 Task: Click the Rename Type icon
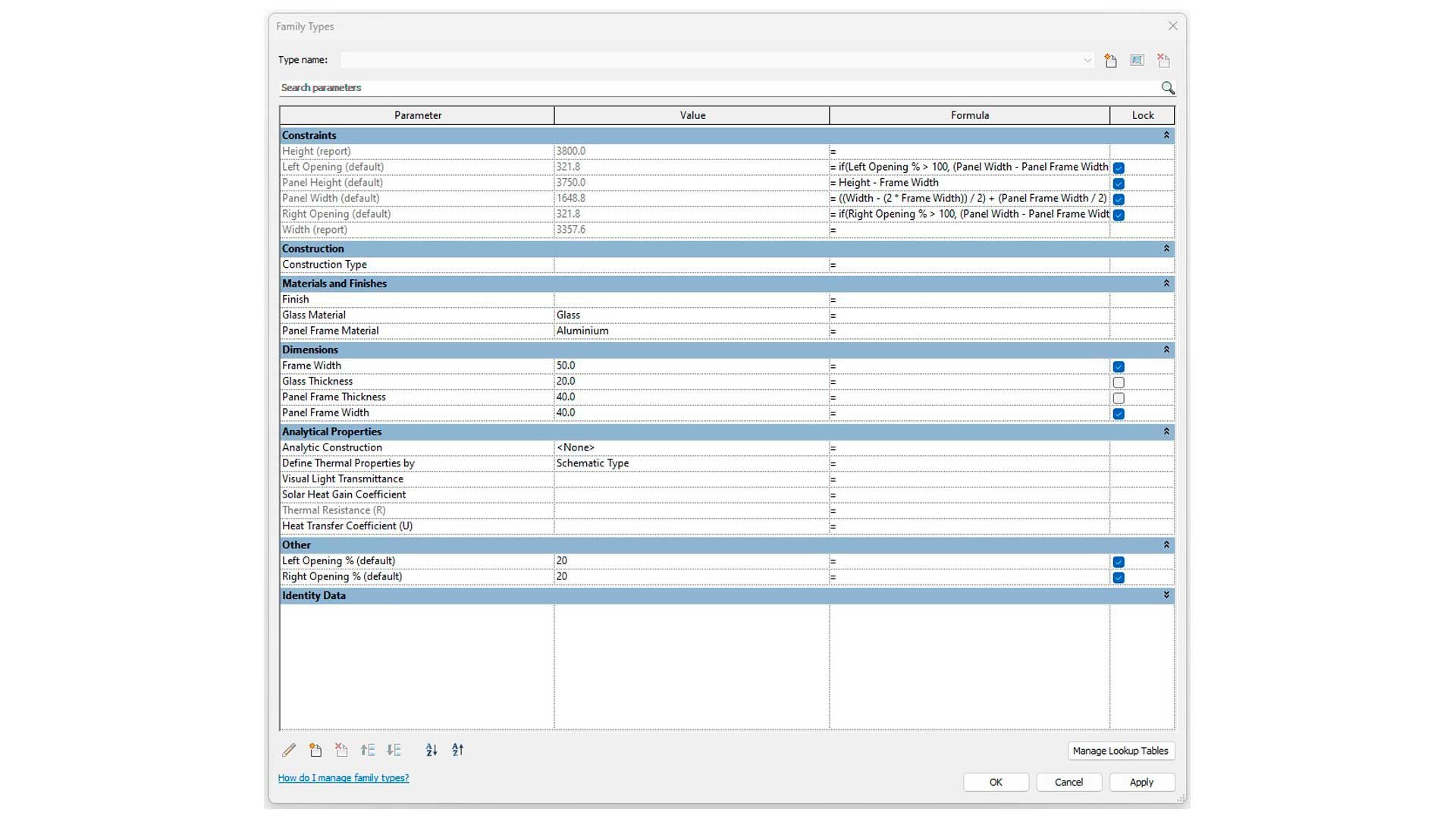point(1137,61)
